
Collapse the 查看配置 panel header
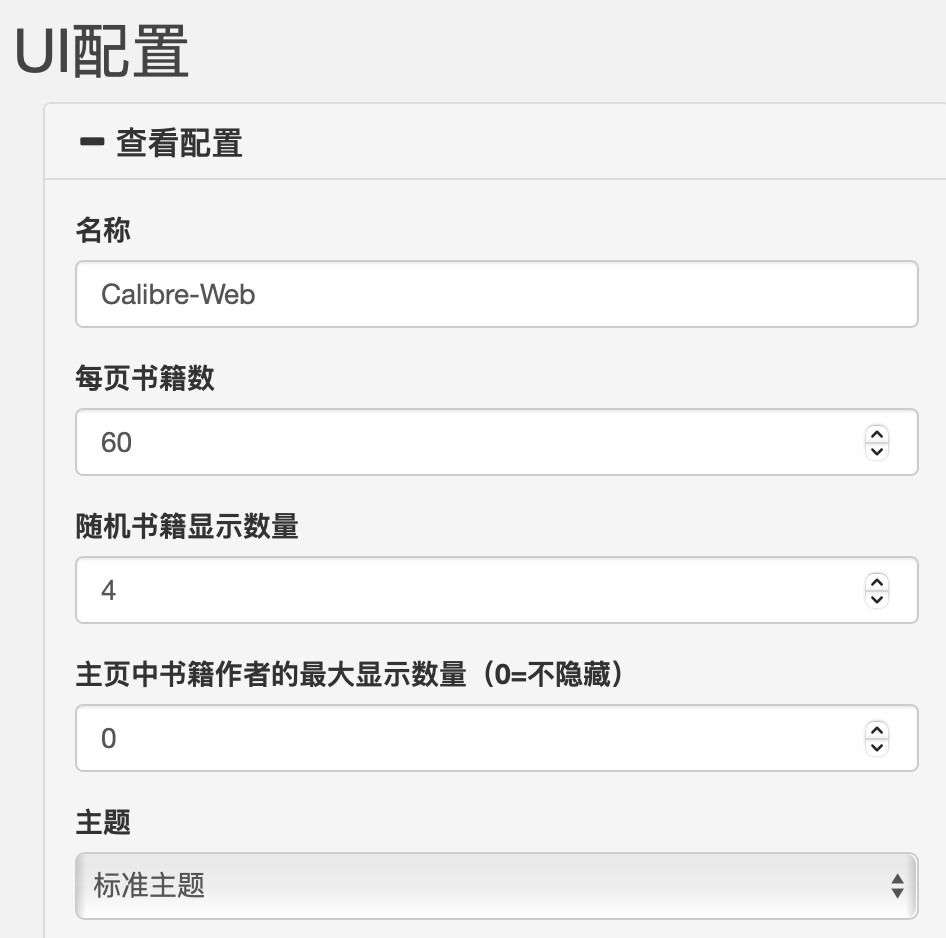[179, 144]
